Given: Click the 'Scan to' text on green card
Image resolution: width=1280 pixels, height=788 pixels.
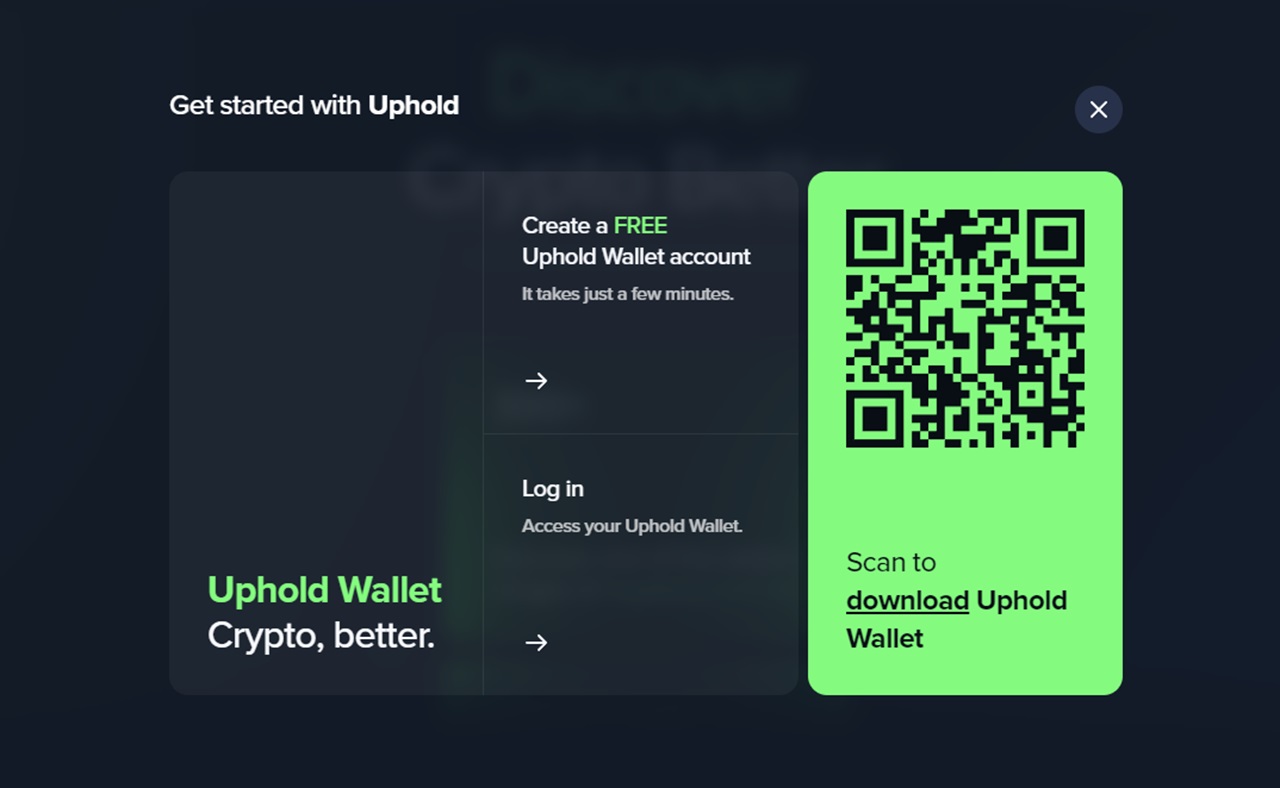Looking at the screenshot, I should pyautogui.click(x=891, y=562).
